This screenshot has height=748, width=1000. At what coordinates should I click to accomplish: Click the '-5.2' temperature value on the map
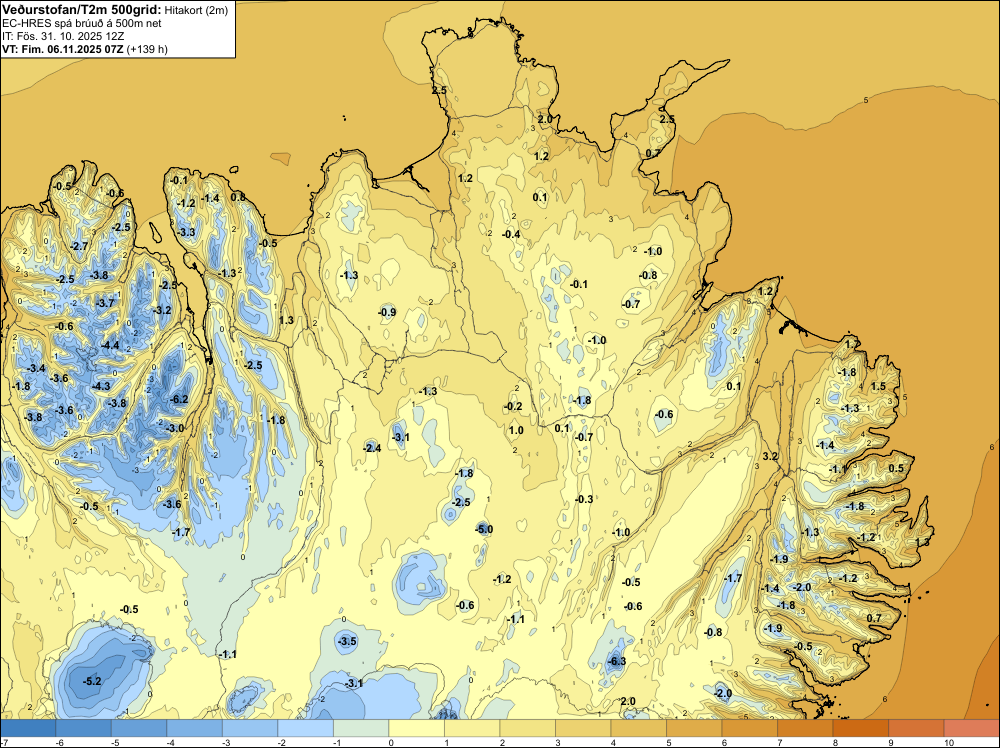[92, 681]
